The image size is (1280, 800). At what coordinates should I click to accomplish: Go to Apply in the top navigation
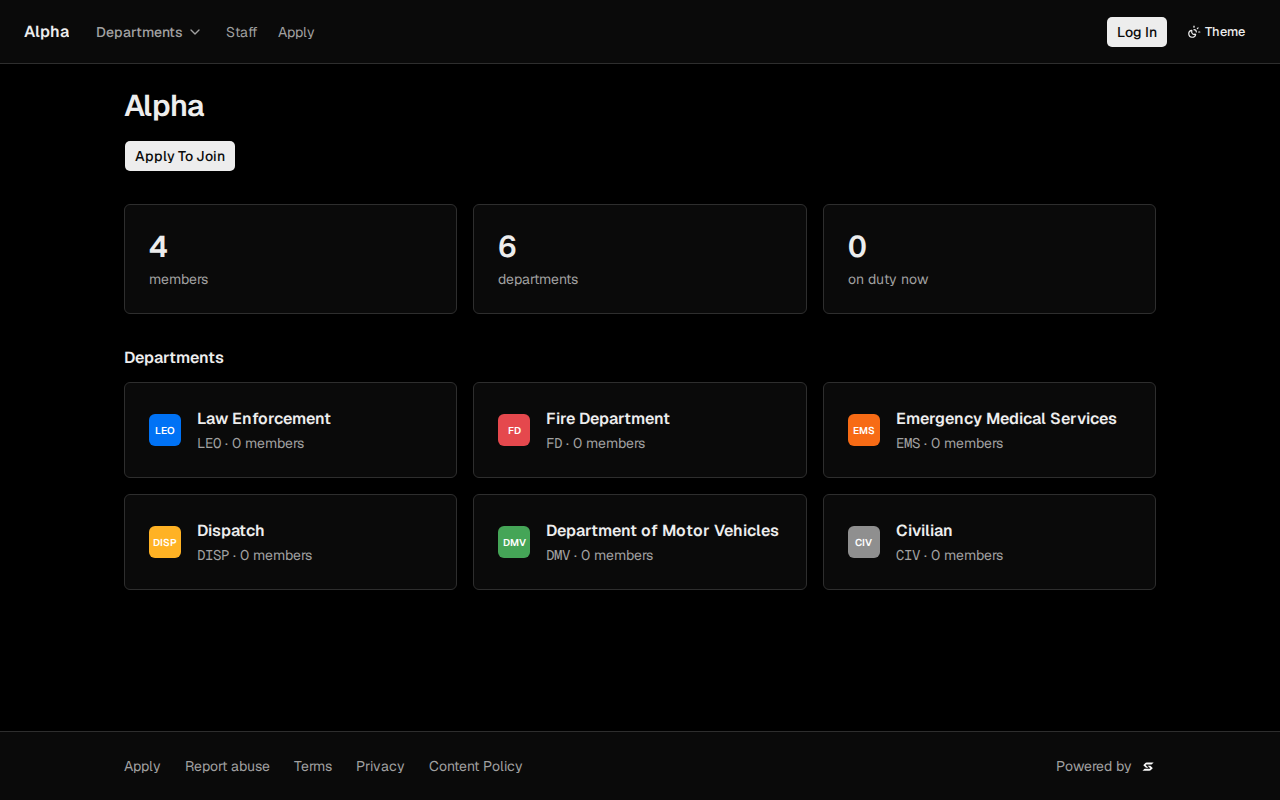[296, 32]
